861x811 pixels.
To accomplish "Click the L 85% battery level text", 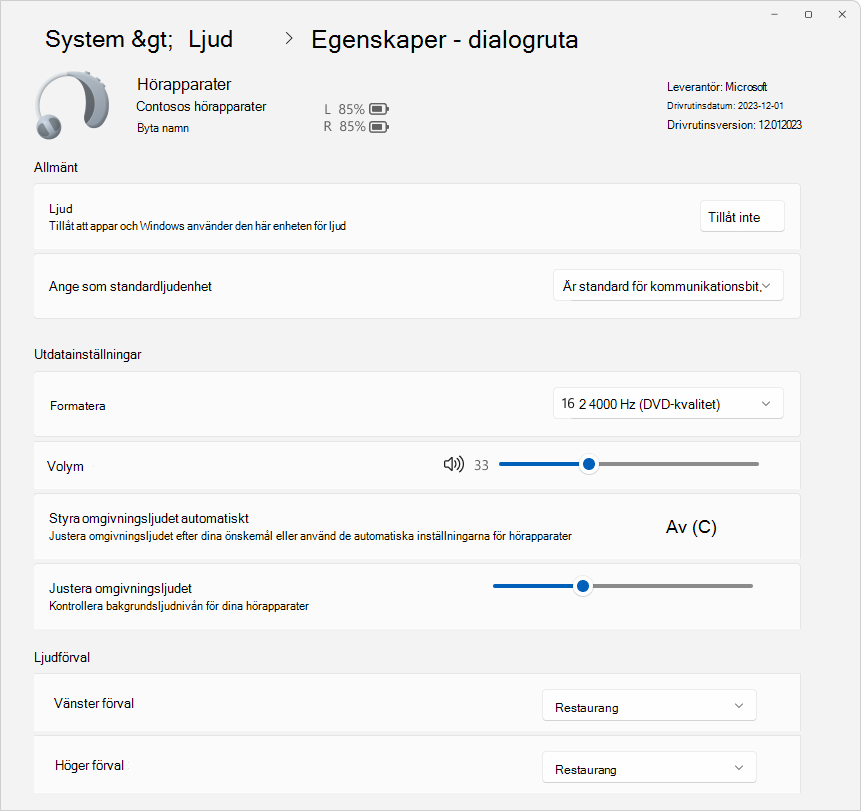I will pos(344,109).
